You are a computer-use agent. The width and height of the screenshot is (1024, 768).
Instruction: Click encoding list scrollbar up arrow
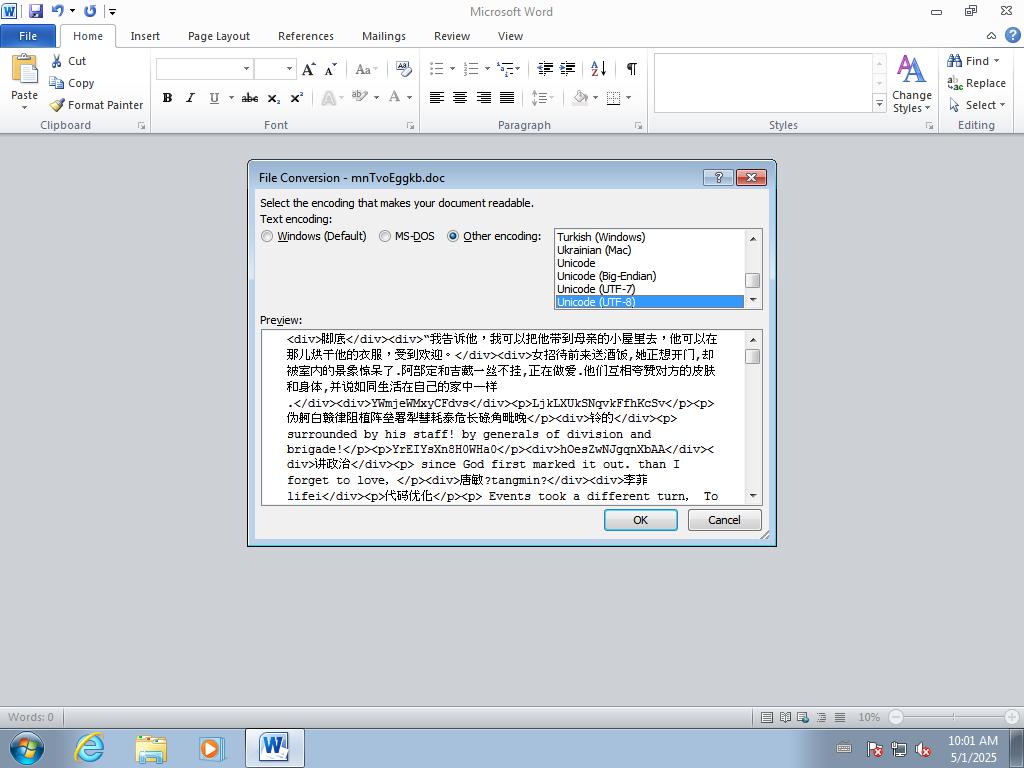[753, 238]
